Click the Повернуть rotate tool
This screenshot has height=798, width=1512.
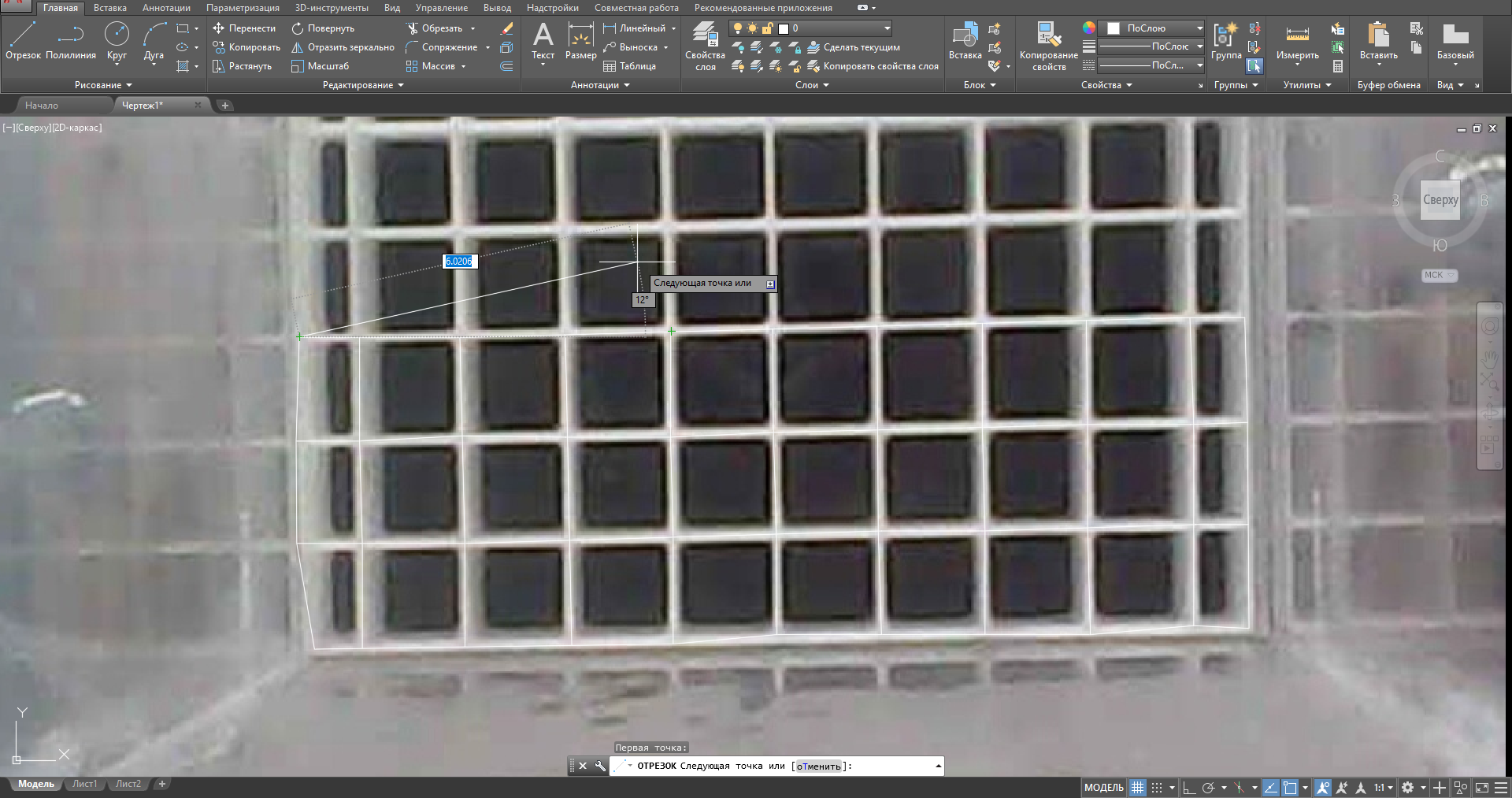[x=323, y=28]
